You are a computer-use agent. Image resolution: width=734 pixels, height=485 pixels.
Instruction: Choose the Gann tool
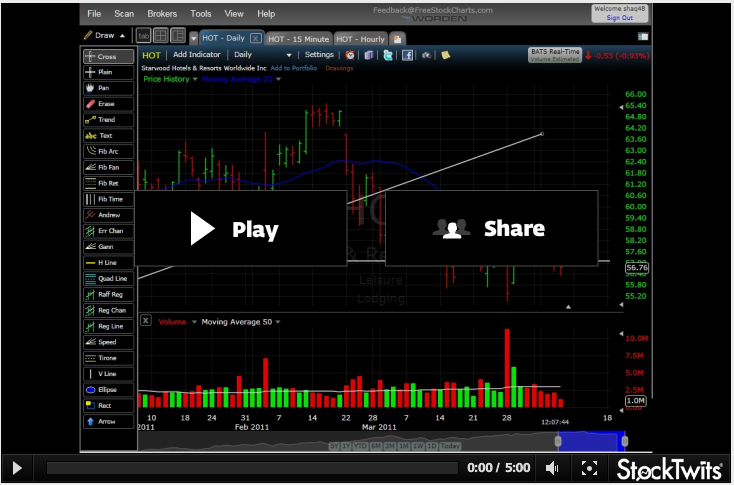109,247
